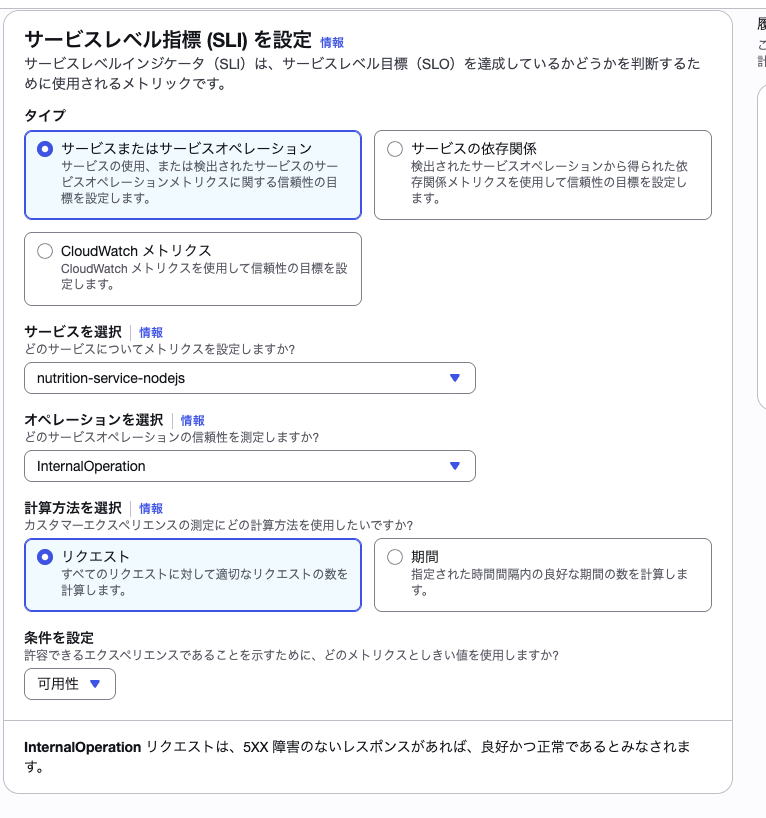766x818 pixels.
Task: Open 情報 link next to オペレーションを選択
Action: tap(192, 421)
